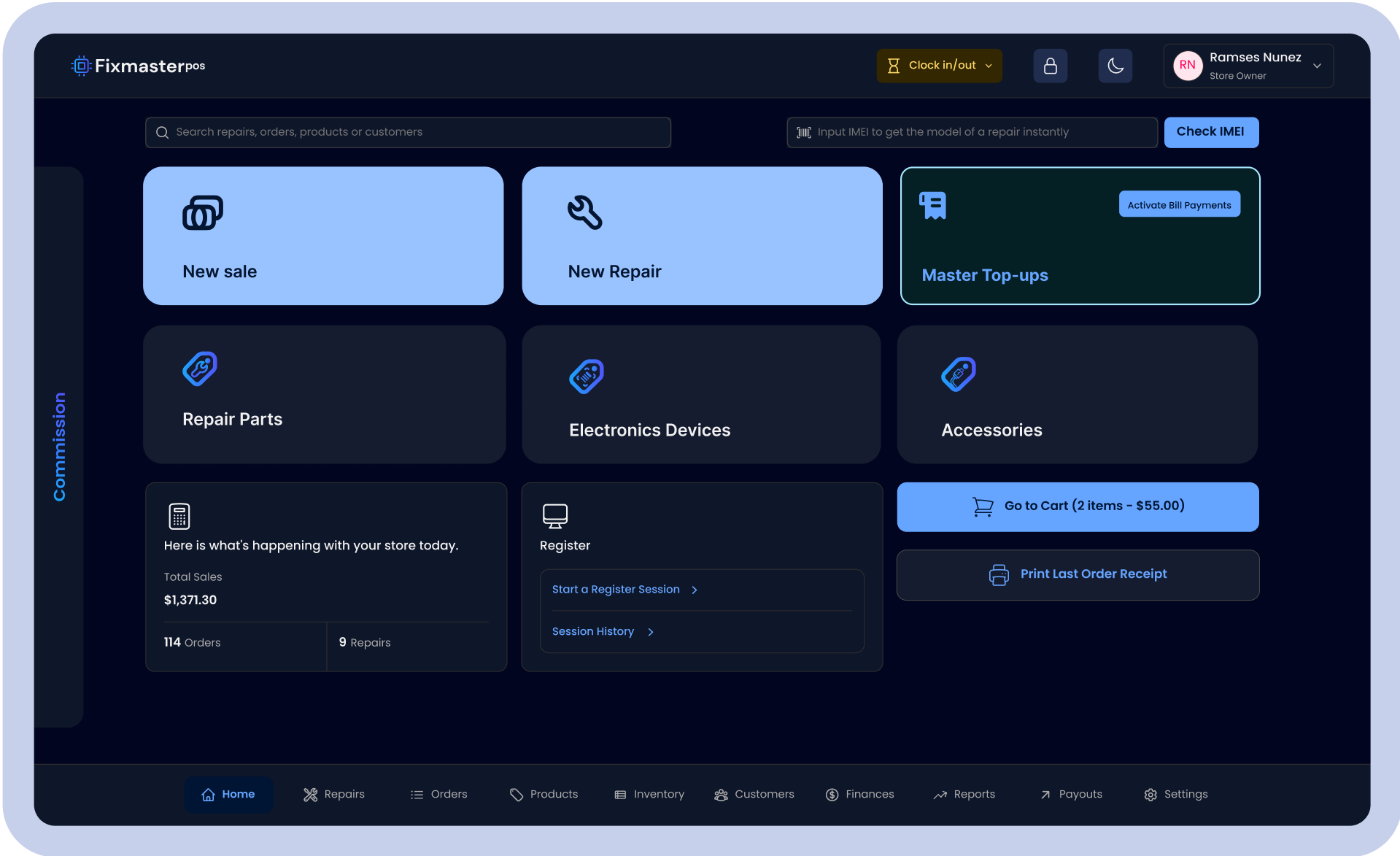Click the New Repair wrench icon
Screen dimensions: 1400x856
(x=585, y=212)
